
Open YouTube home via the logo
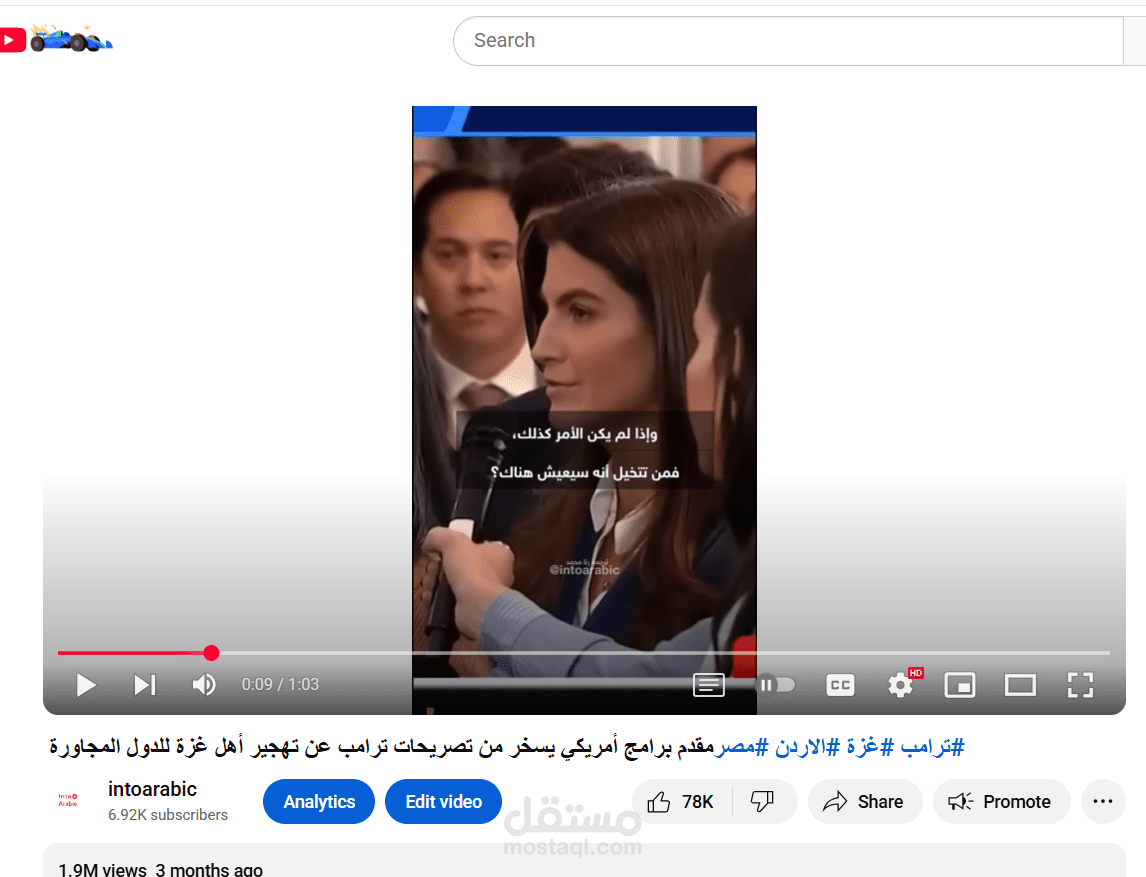[x=56, y=39]
